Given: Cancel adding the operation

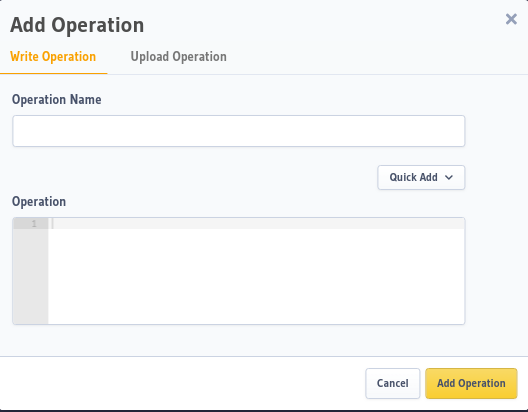Looking at the screenshot, I should tap(393, 383).
